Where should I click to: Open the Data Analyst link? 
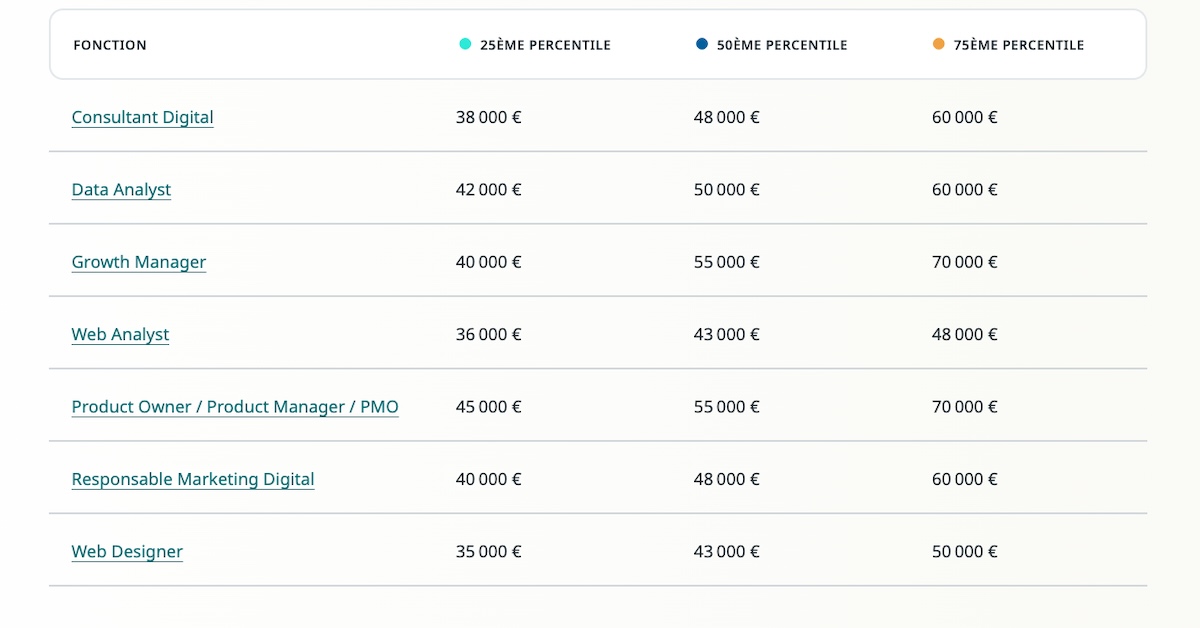[x=121, y=190]
